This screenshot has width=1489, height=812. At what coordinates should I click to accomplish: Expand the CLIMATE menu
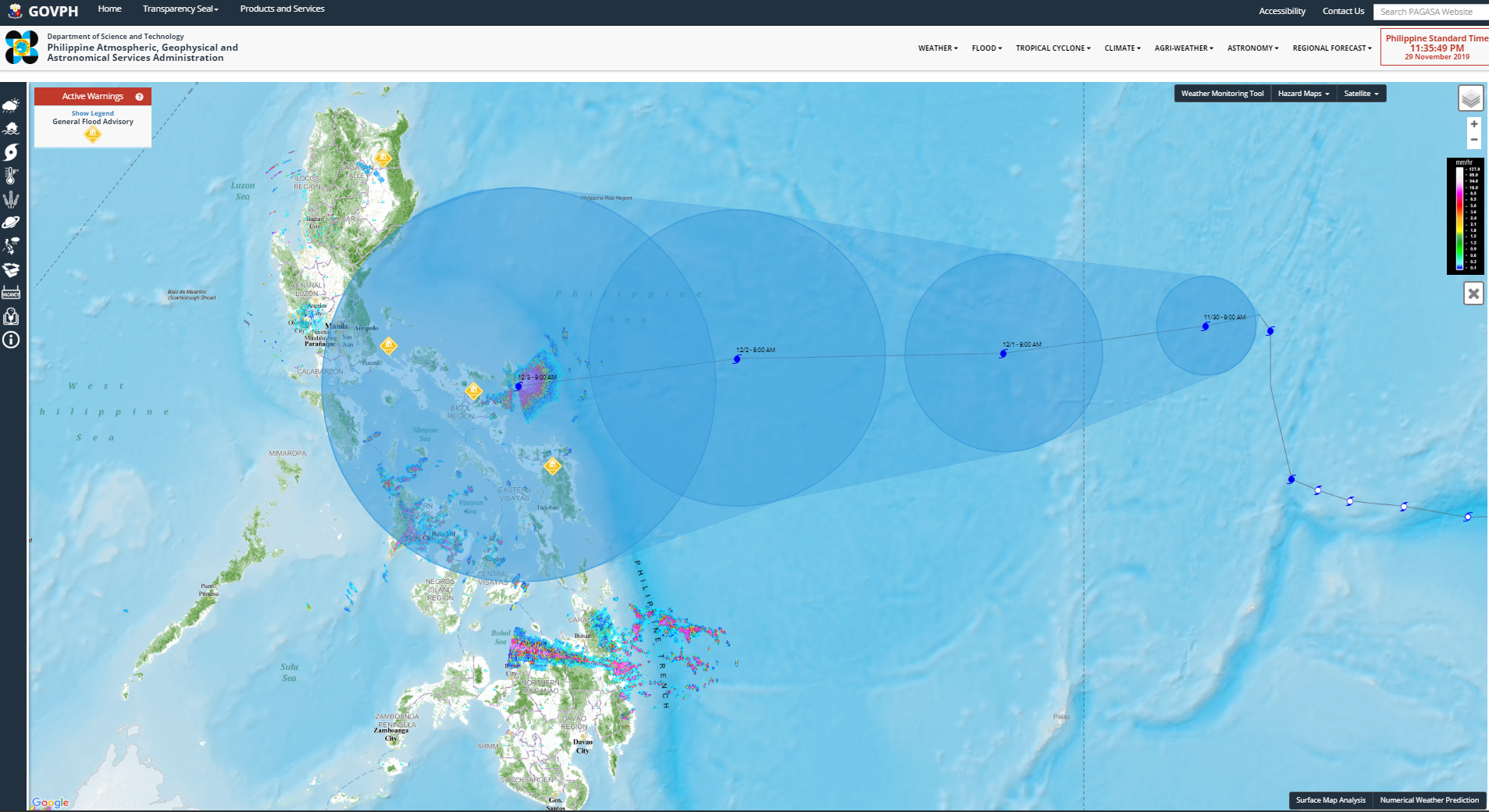tap(1123, 48)
